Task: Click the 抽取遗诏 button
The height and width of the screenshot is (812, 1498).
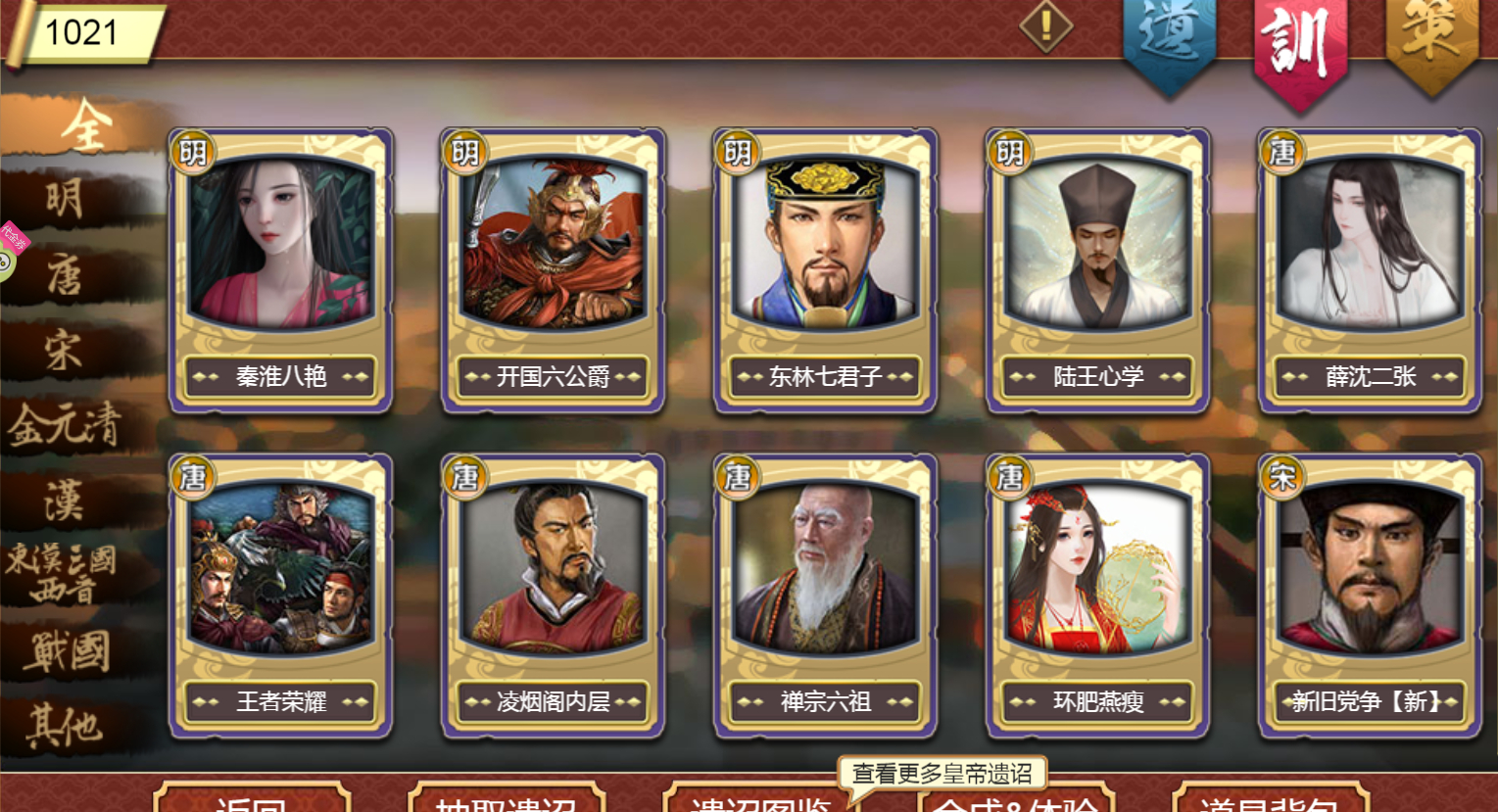Action: pos(507,797)
